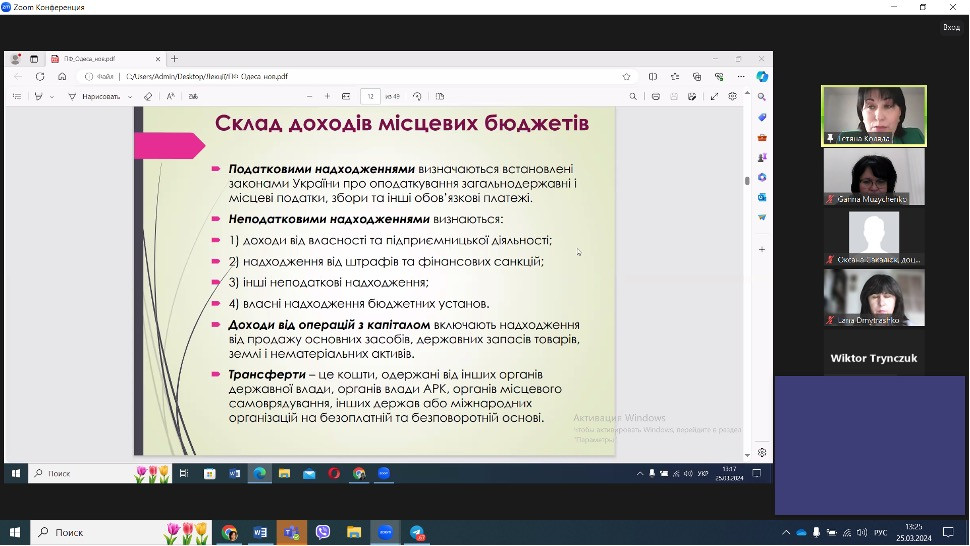The image size is (970, 546).
Task: Rotate the PDF page
Action: 417,96
